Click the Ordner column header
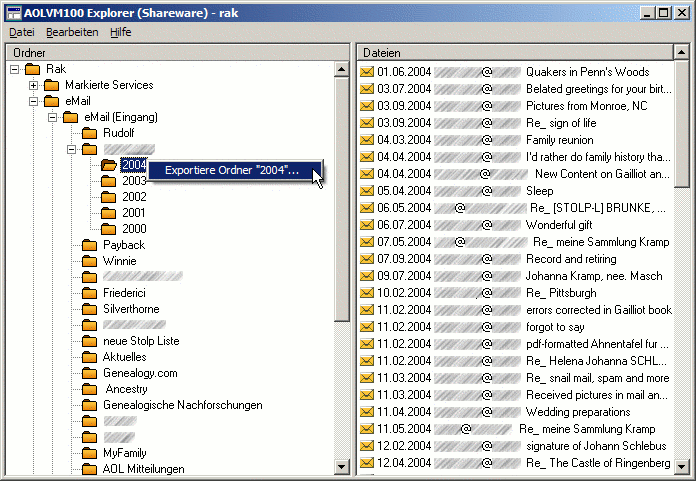 [177, 53]
